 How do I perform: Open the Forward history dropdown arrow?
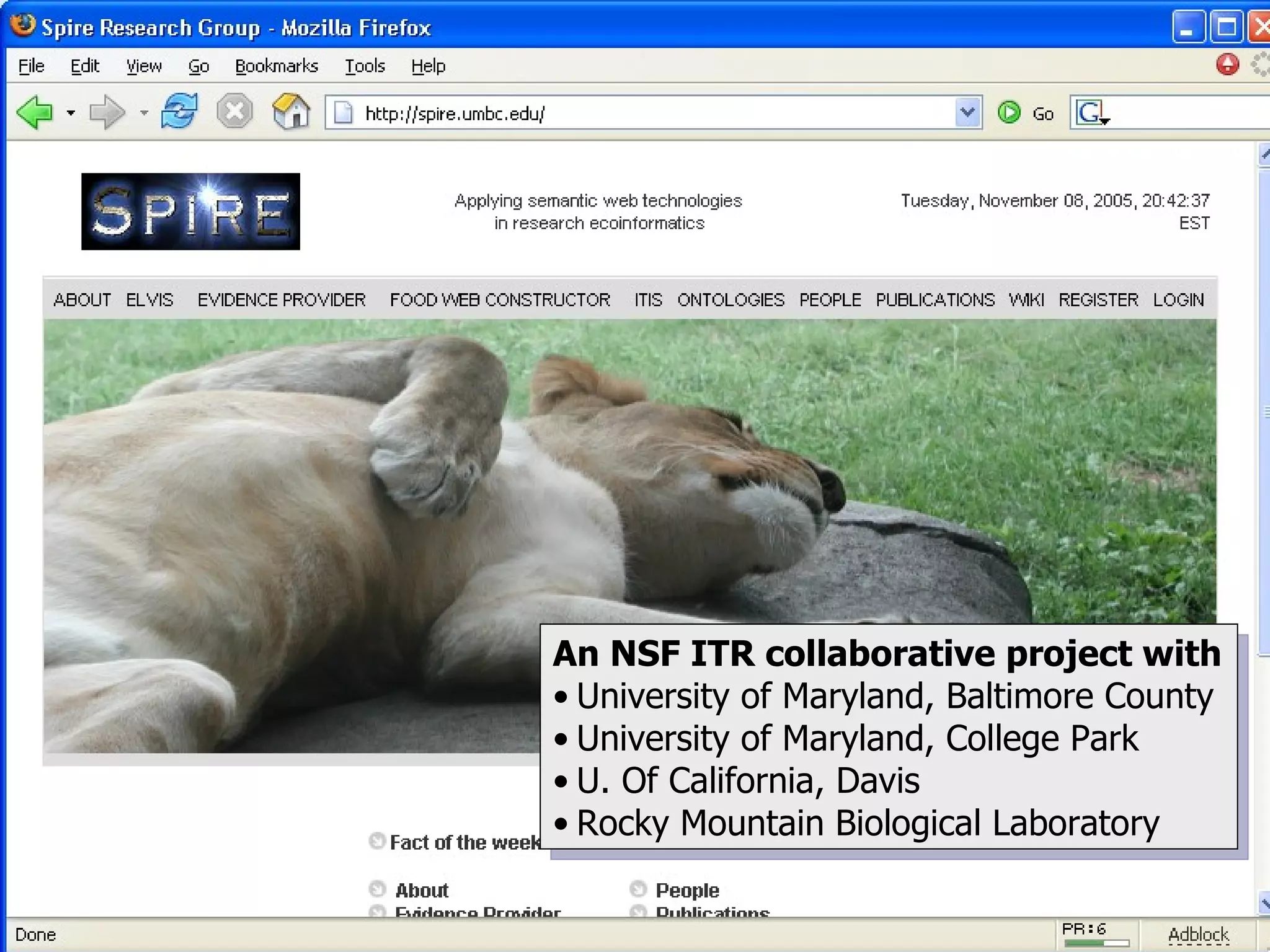144,113
